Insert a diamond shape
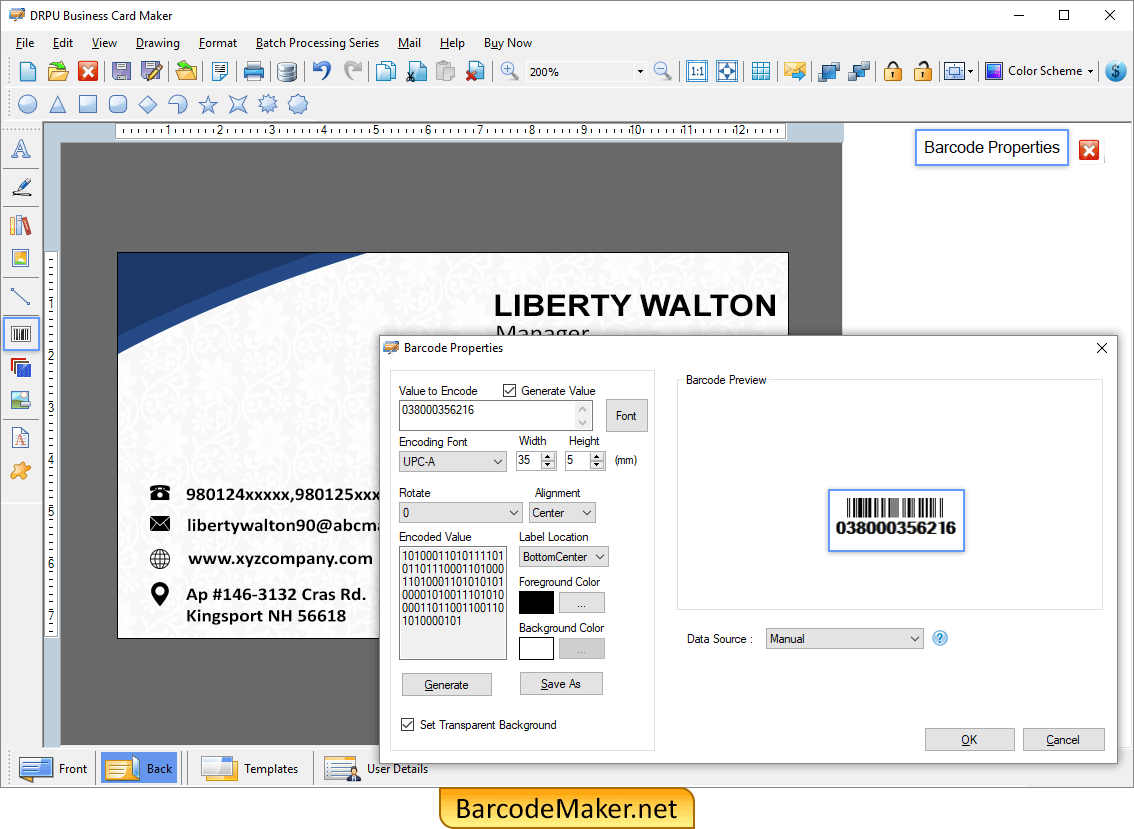The height and width of the screenshot is (829, 1134). tap(148, 104)
